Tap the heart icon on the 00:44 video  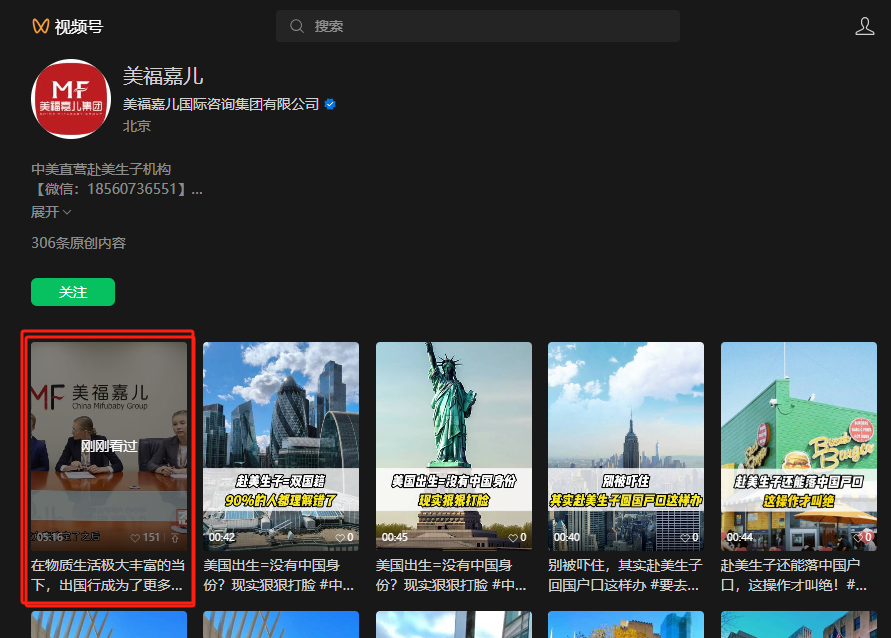point(858,537)
